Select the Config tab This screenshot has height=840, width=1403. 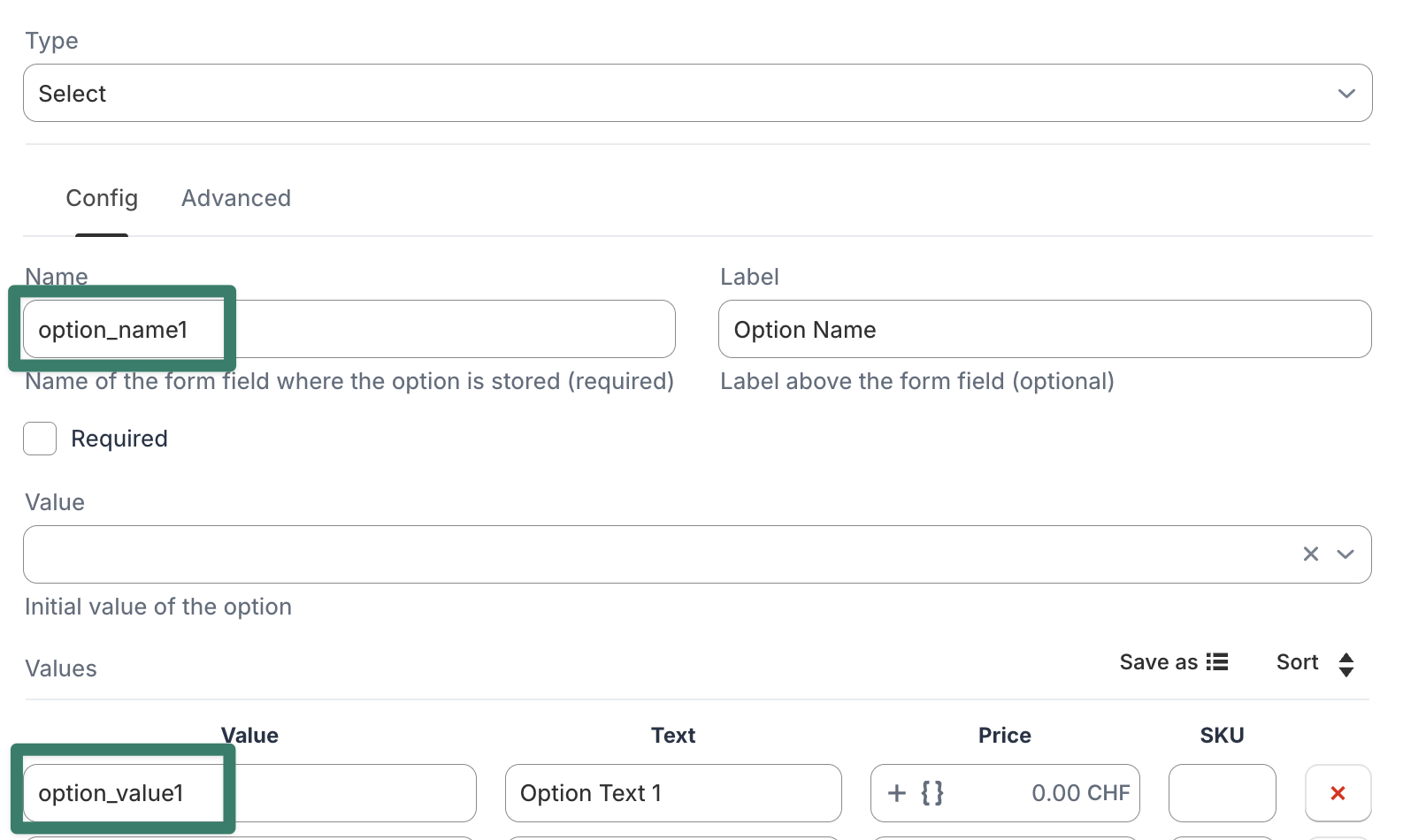(102, 198)
